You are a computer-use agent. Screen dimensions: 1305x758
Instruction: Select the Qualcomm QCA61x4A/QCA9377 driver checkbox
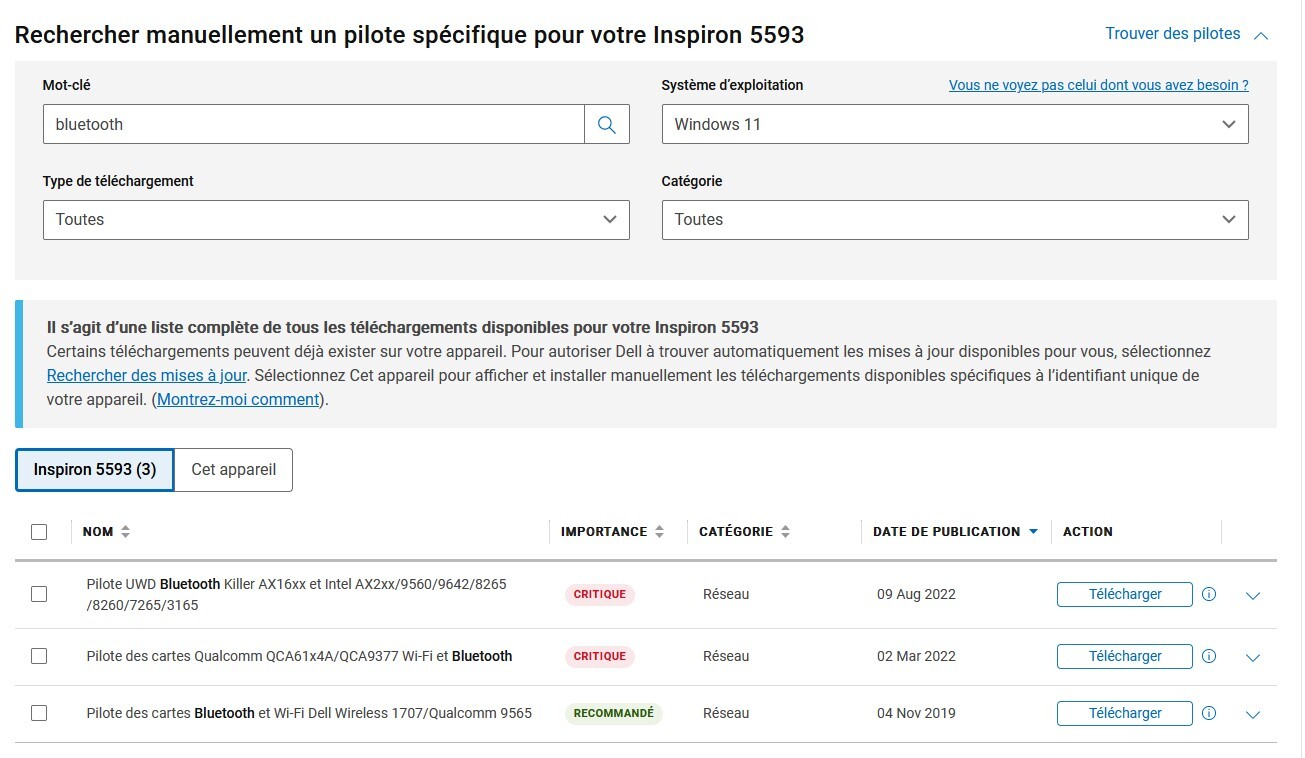point(39,656)
